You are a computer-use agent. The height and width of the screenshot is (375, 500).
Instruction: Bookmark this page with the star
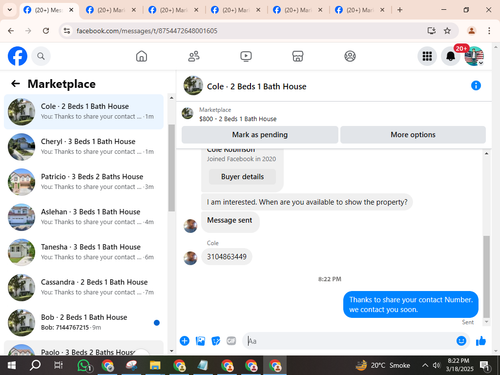click(x=447, y=31)
